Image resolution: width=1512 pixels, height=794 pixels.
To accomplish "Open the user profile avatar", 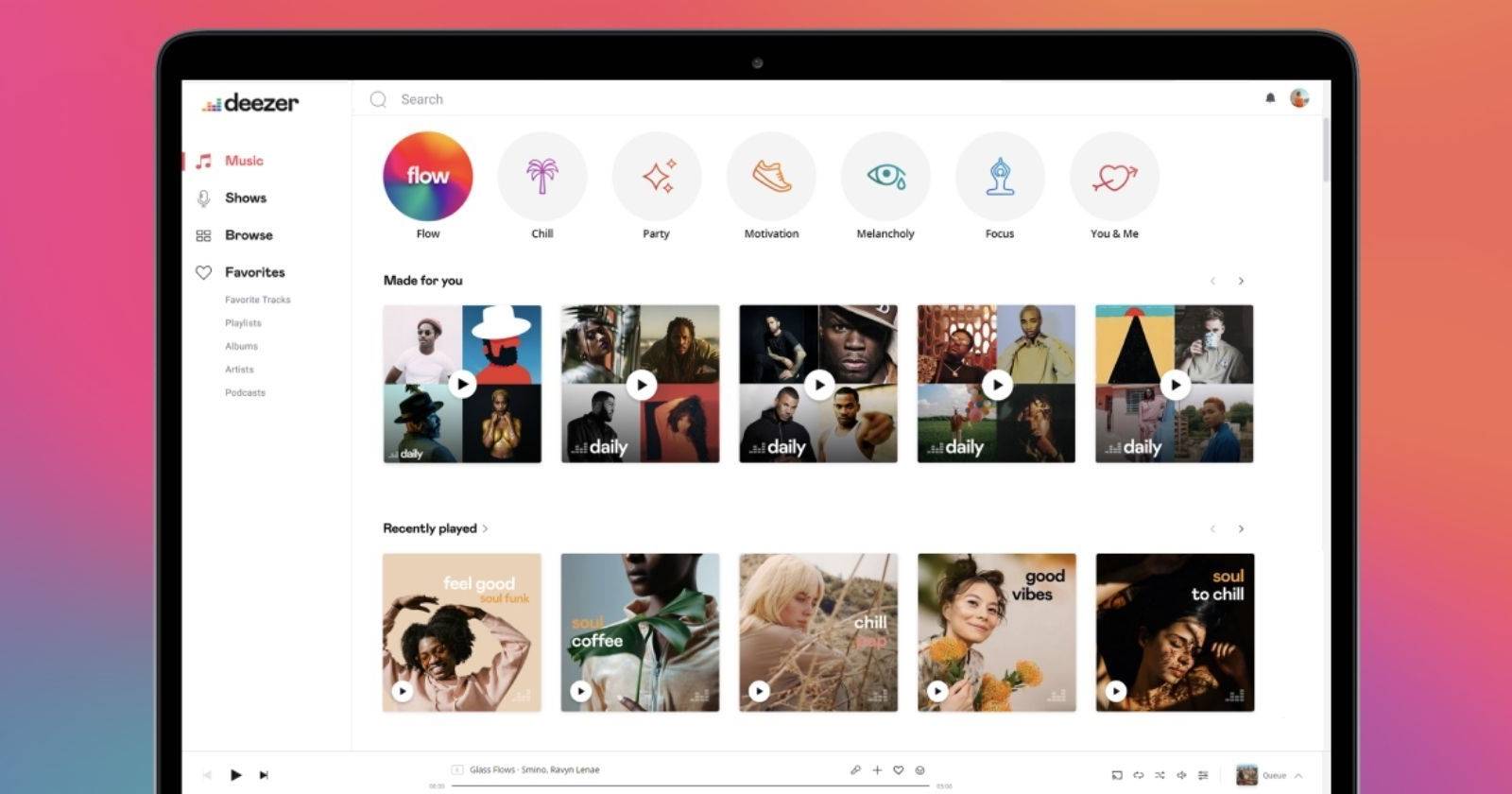I will pyautogui.click(x=1299, y=98).
